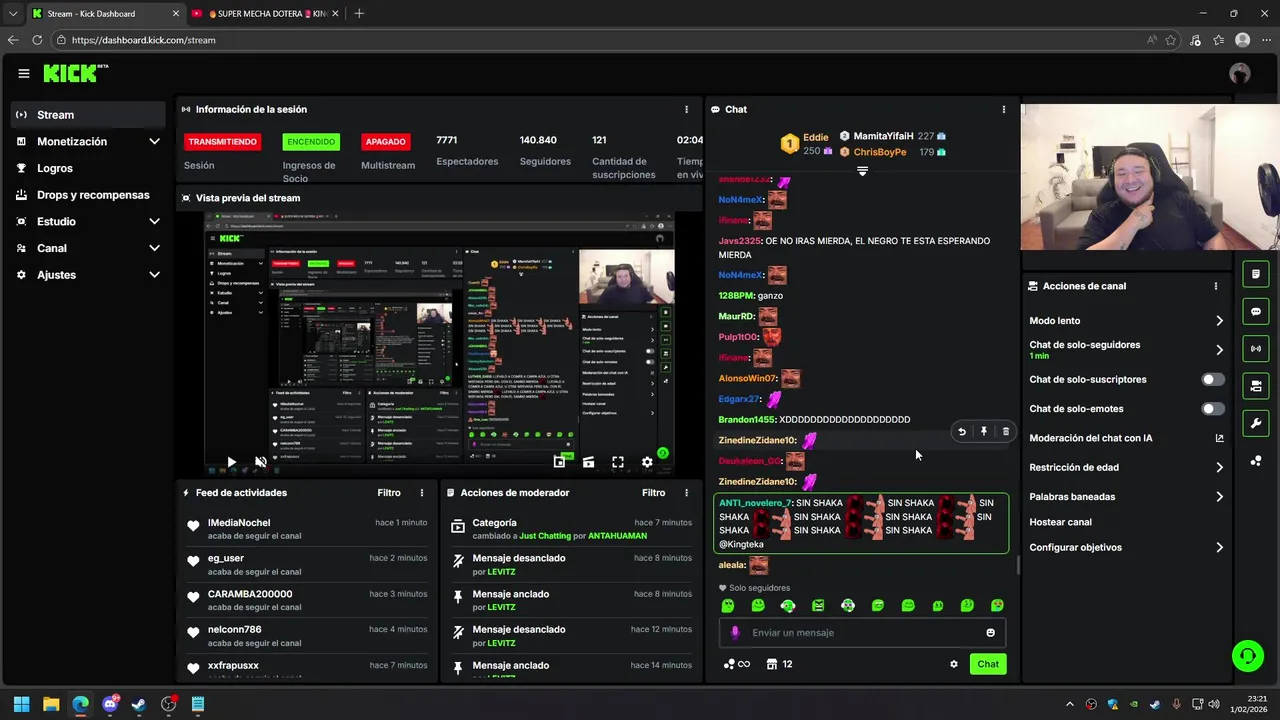1280x720 pixels.
Task: Play the stream preview video
Action: [x=231, y=462]
